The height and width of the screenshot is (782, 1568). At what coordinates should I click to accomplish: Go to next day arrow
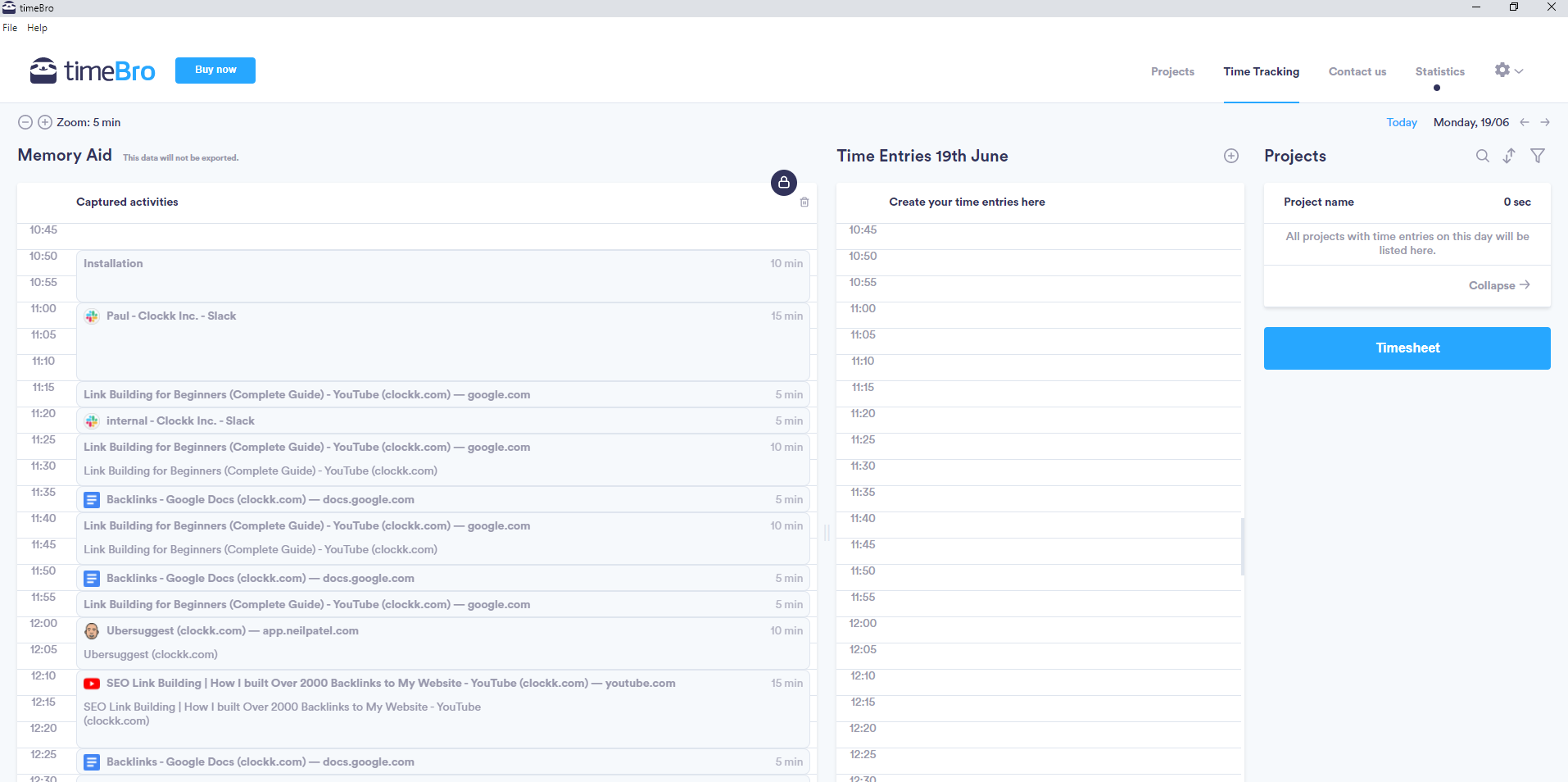click(1545, 122)
